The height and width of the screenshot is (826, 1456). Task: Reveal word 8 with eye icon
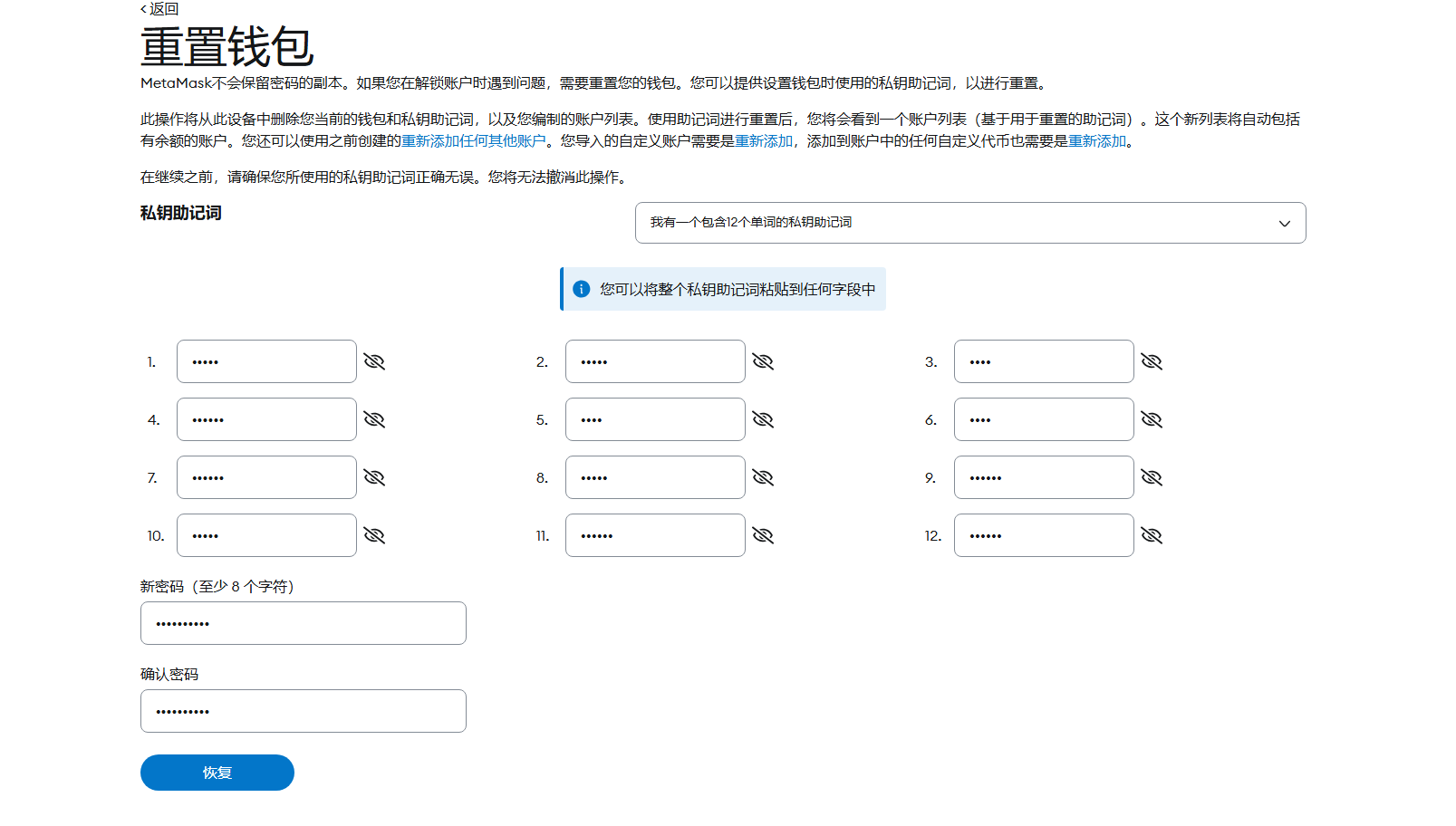[763, 477]
